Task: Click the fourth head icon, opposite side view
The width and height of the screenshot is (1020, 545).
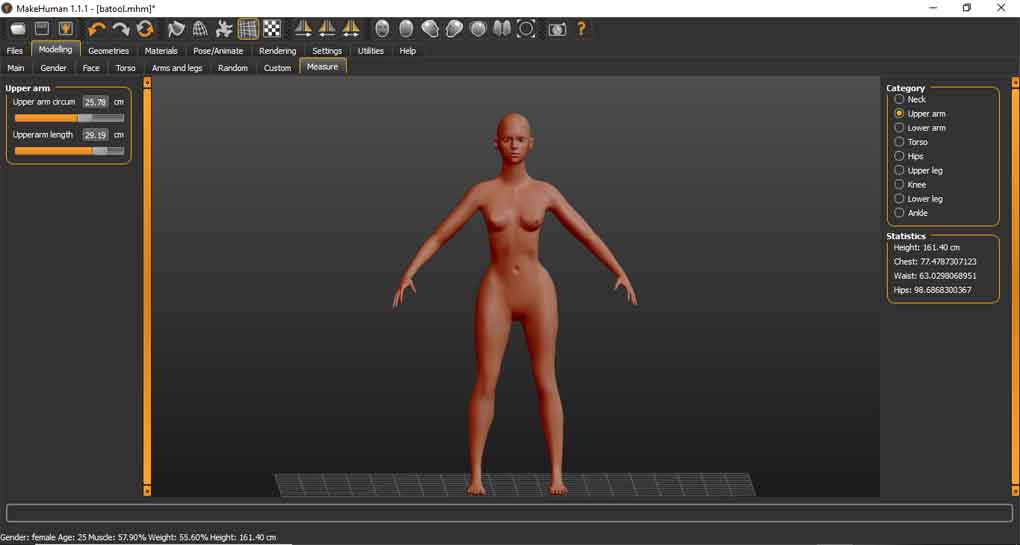Action: (x=454, y=29)
